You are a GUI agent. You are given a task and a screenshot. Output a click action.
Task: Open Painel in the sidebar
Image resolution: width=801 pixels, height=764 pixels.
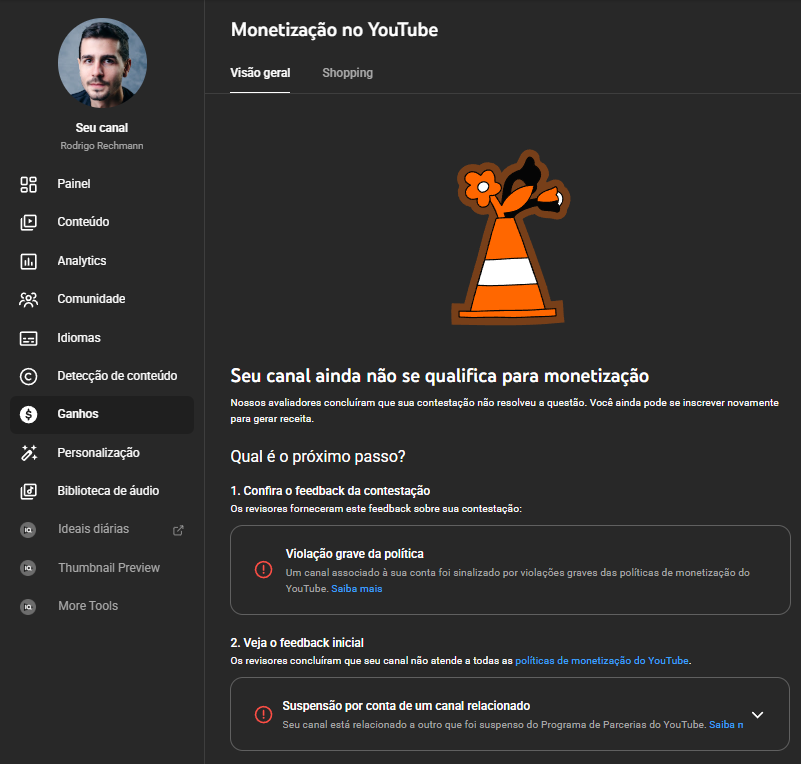(102, 184)
